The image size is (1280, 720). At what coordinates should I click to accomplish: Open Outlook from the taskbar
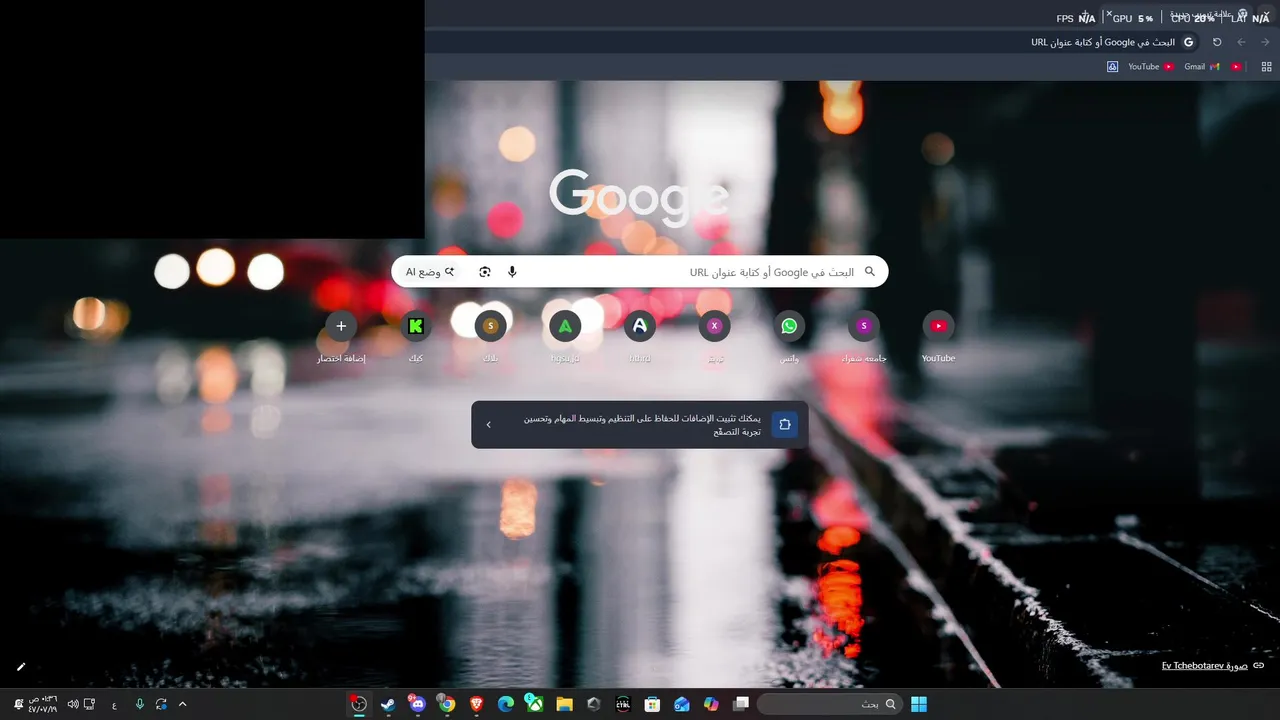682,704
